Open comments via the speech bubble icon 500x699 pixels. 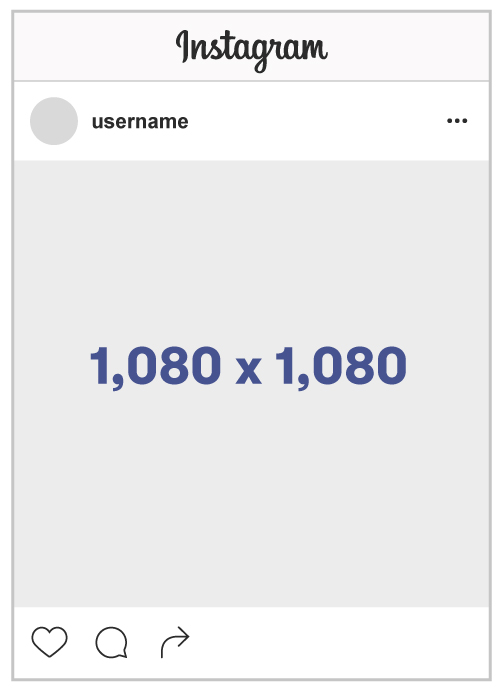pyautogui.click(x=111, y=642)
